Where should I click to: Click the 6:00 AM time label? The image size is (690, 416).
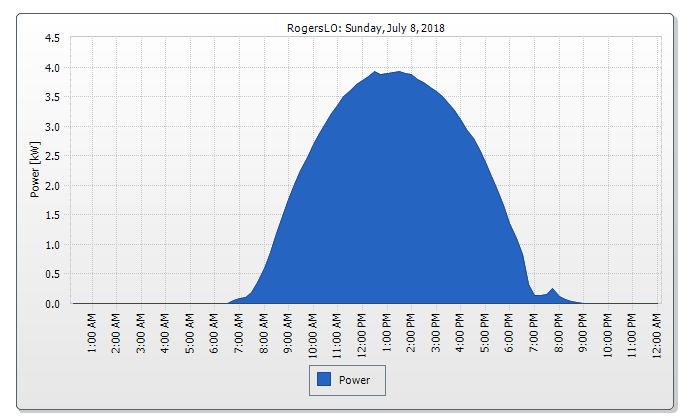214,333
